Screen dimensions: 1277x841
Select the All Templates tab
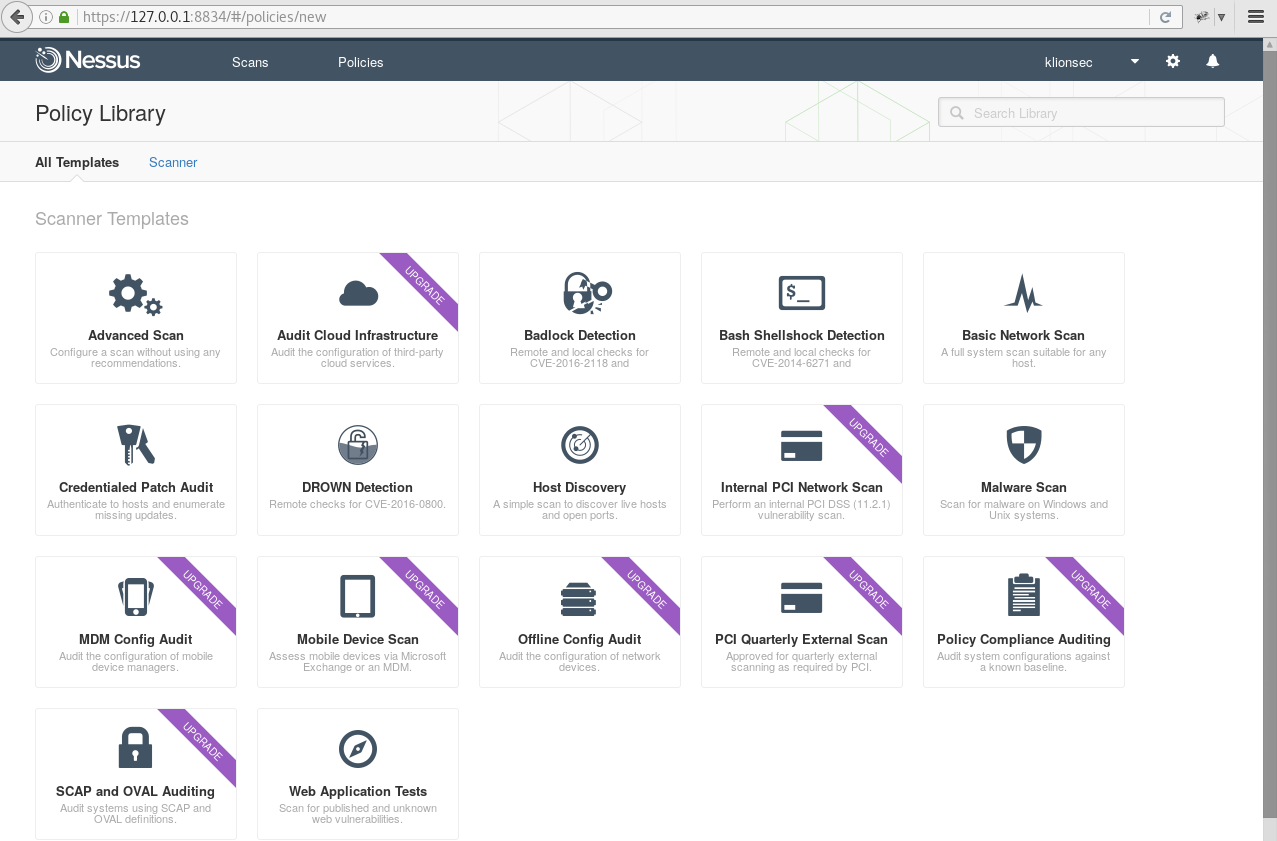(77, 162)
